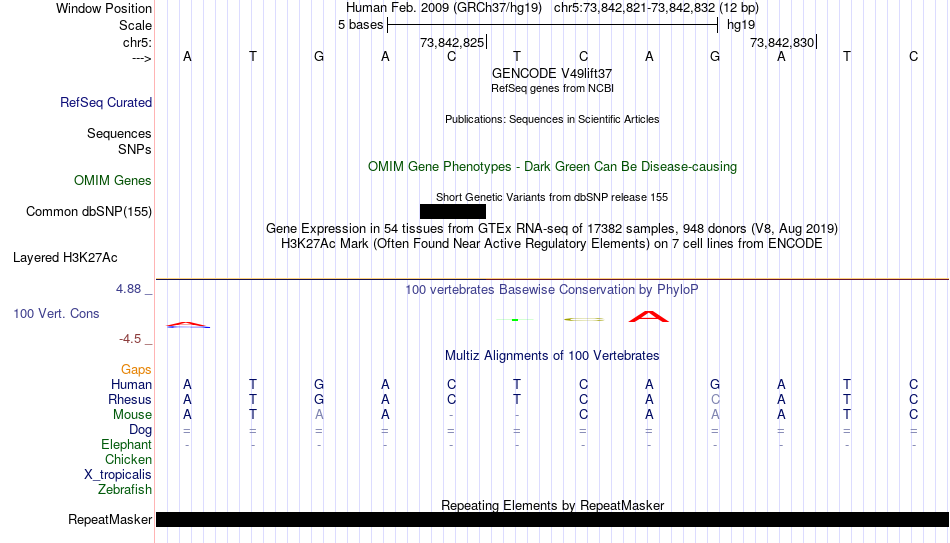Click the yellow PhyloP mark under C
The height and width of the screenshot is (543, 950).
click(x=584, y=319)
